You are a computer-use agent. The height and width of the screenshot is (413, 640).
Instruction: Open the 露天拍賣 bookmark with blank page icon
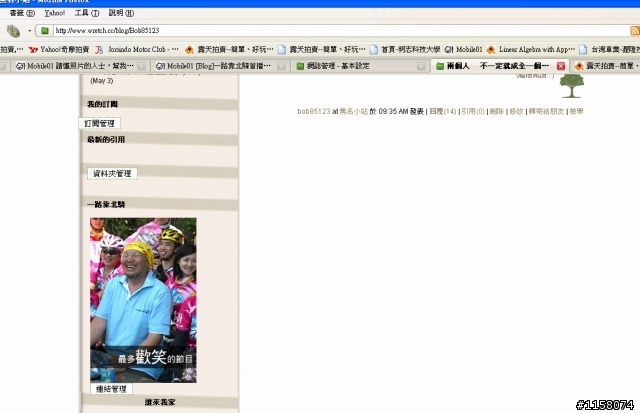pos(322,50)
